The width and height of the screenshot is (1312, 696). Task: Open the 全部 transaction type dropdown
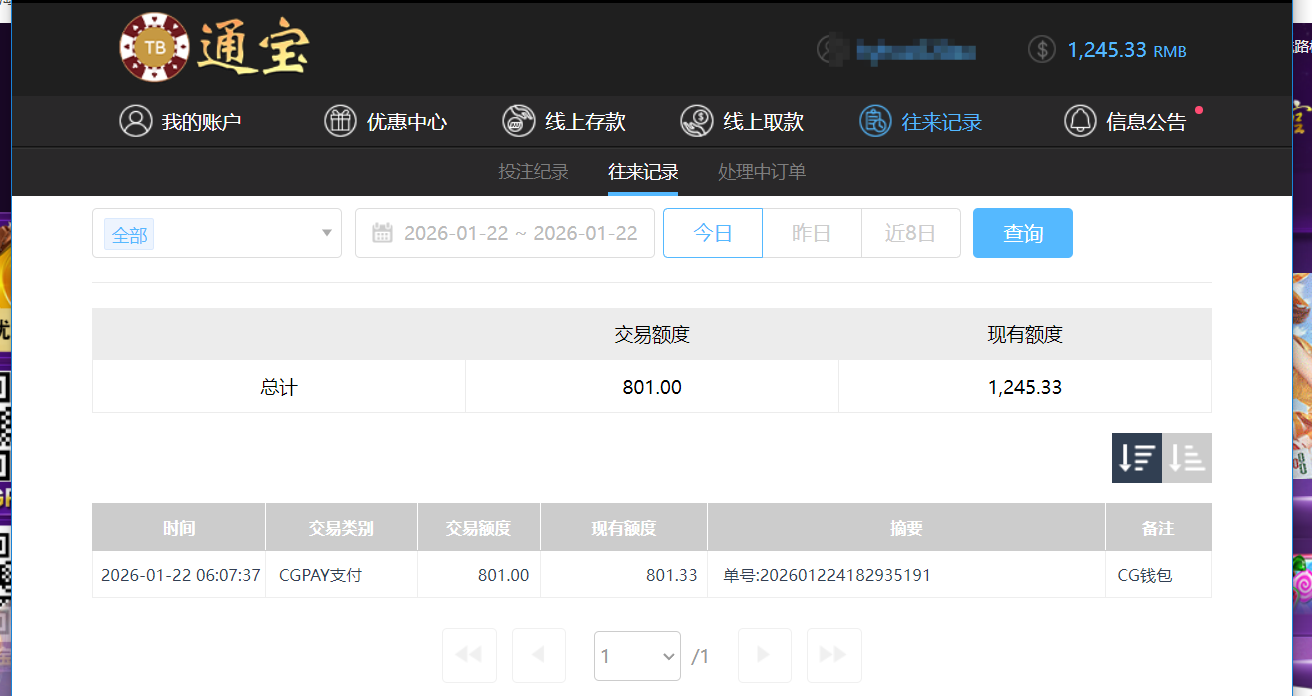(216, 232)
